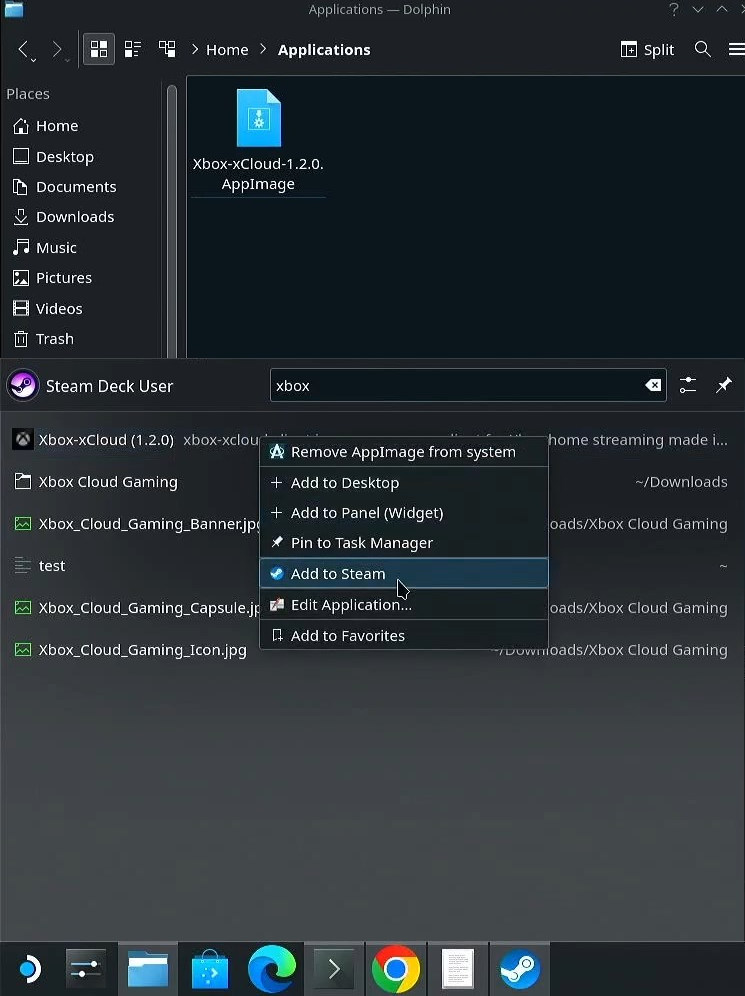Screen dimensions: 745x996
Task: Choose Edit Application...
Action: [404, 605]
